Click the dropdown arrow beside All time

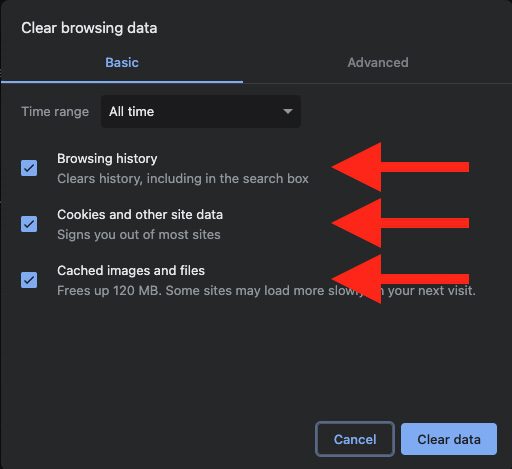287,111
